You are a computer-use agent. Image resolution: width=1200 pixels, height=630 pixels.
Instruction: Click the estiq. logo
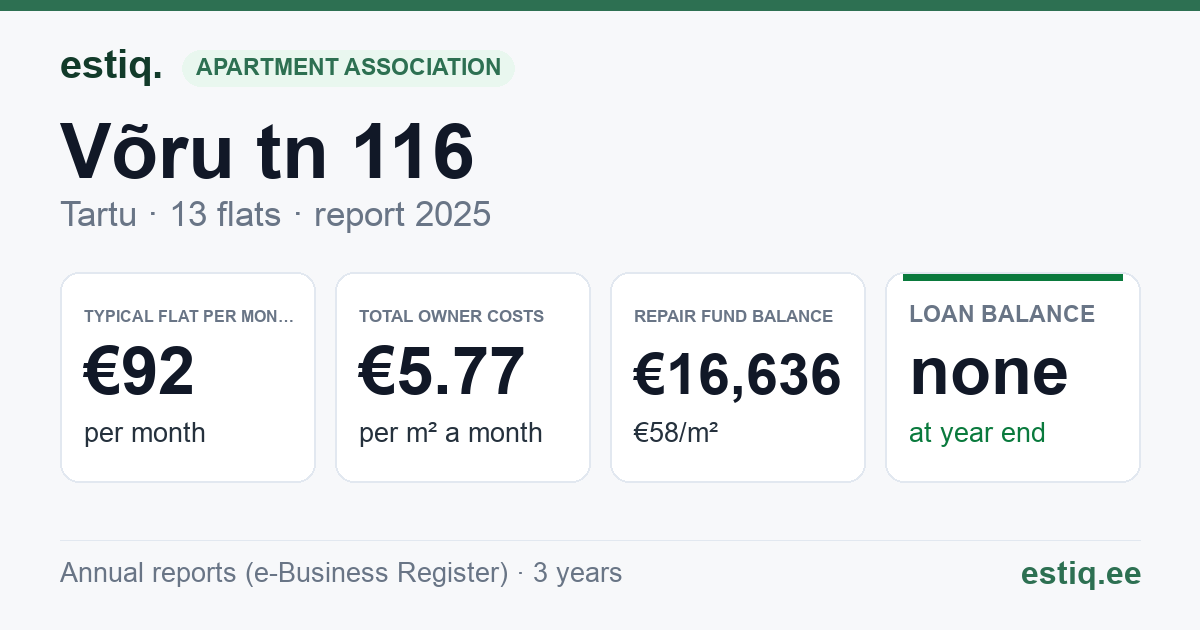[111, 66]
